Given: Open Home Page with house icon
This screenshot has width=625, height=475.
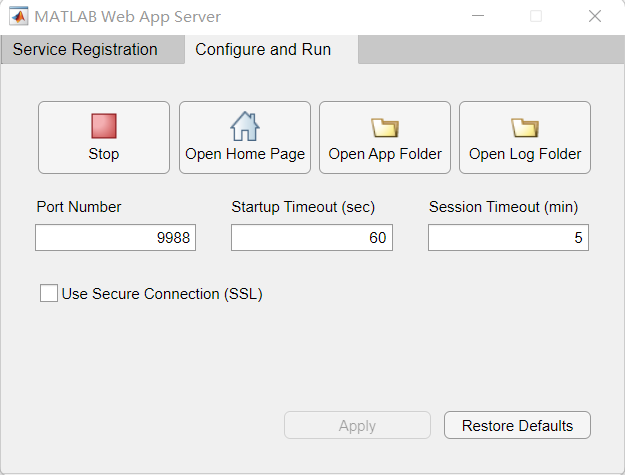Looking at the screenshot, I should pyautogui.click(x=245, y=137).
